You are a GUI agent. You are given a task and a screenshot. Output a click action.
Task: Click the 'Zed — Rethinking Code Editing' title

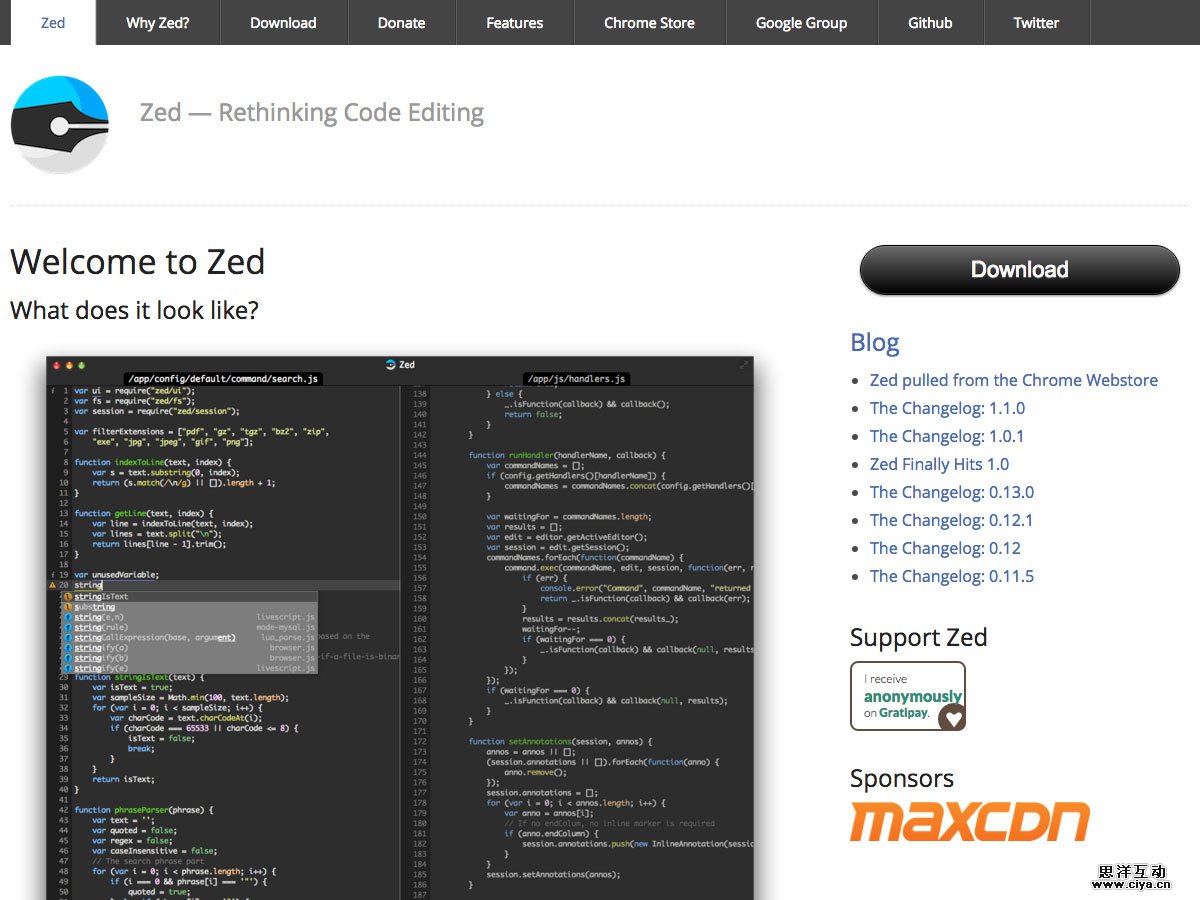[312, 113]
